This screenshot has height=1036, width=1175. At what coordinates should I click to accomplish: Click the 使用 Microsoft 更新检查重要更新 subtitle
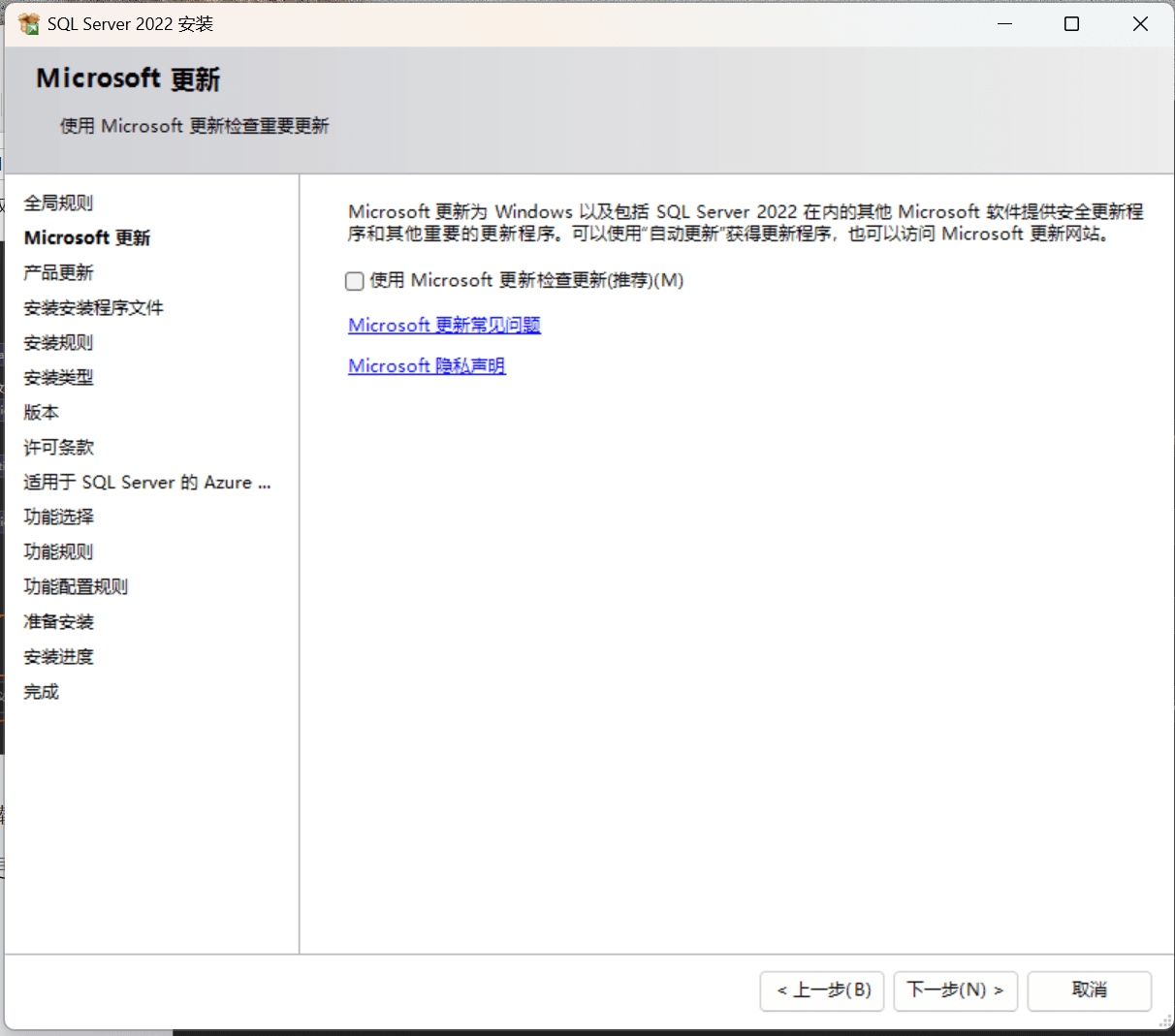(194, 126)
